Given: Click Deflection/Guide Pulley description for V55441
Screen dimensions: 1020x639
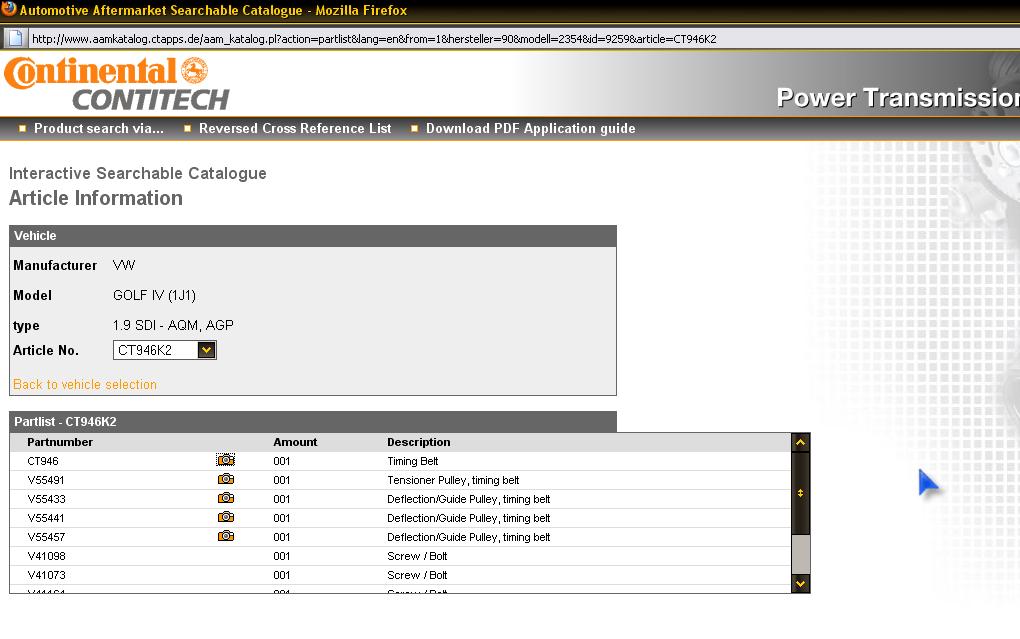Looking at the screenshot, I should [x=468, y=518].
